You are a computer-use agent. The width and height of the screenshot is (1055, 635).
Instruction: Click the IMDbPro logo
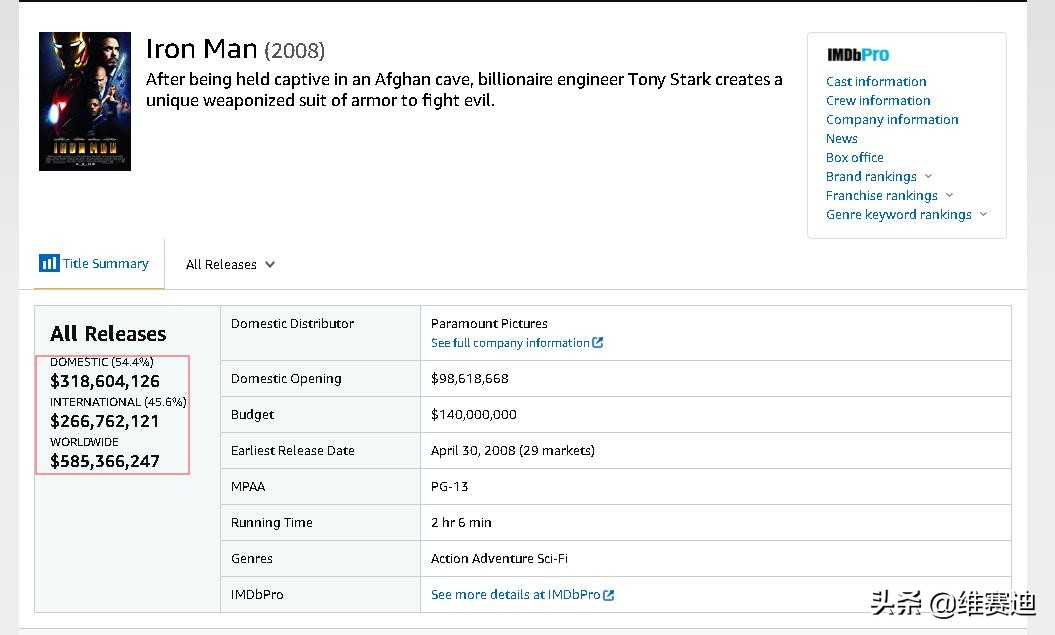coord(858,55)
